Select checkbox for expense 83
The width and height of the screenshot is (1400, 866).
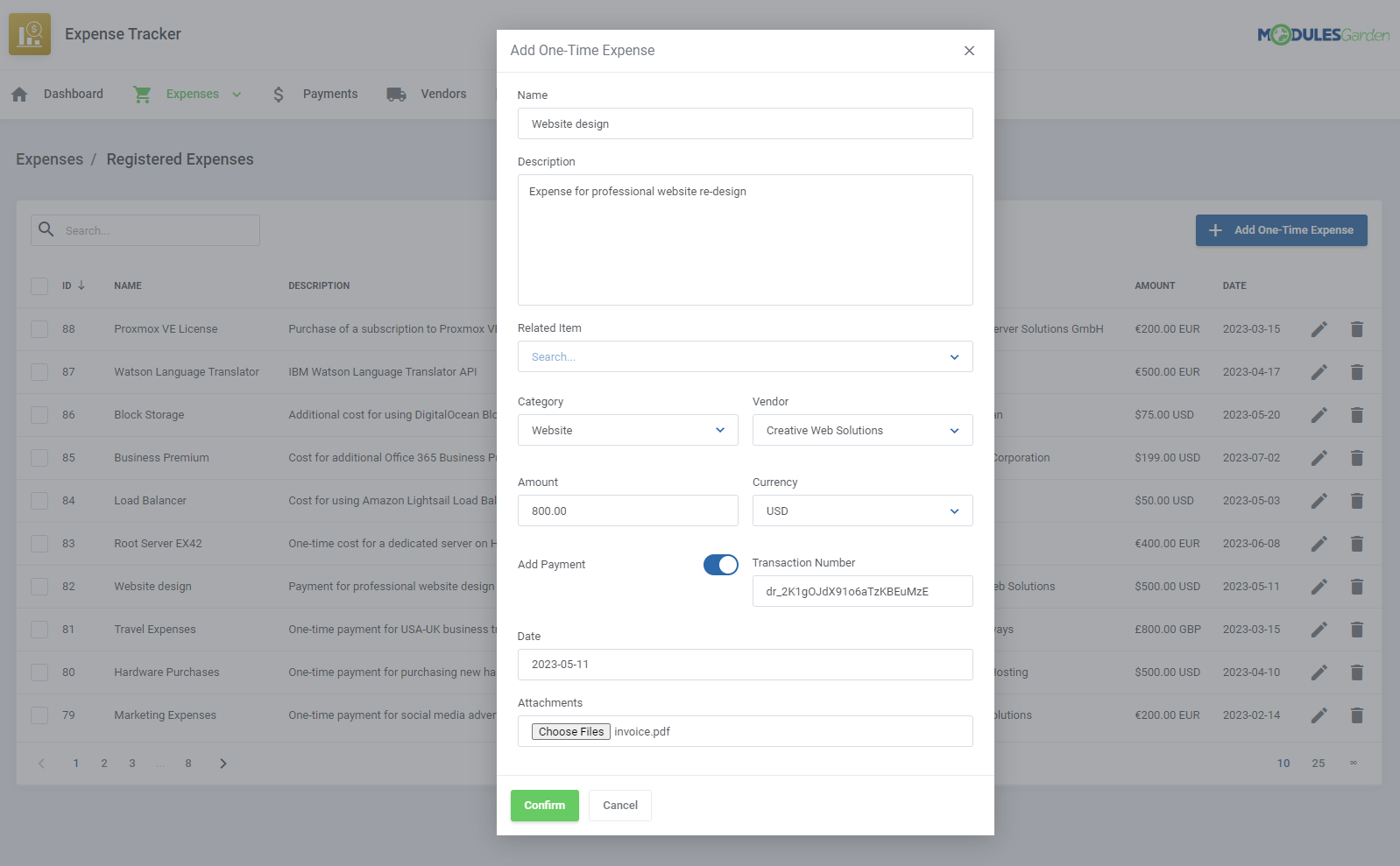(39, 544)
